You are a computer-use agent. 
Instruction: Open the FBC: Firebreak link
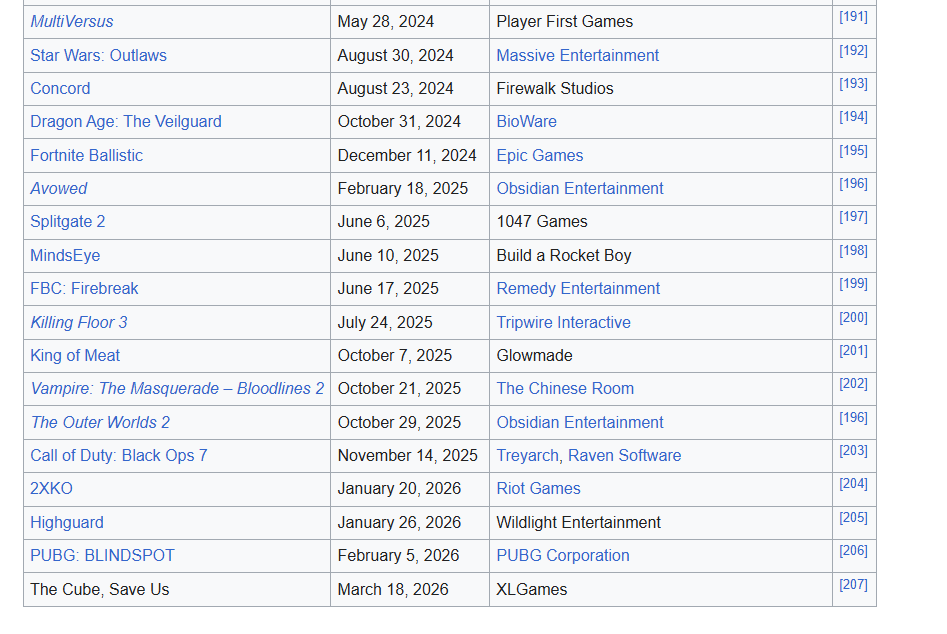coord(84,289)
